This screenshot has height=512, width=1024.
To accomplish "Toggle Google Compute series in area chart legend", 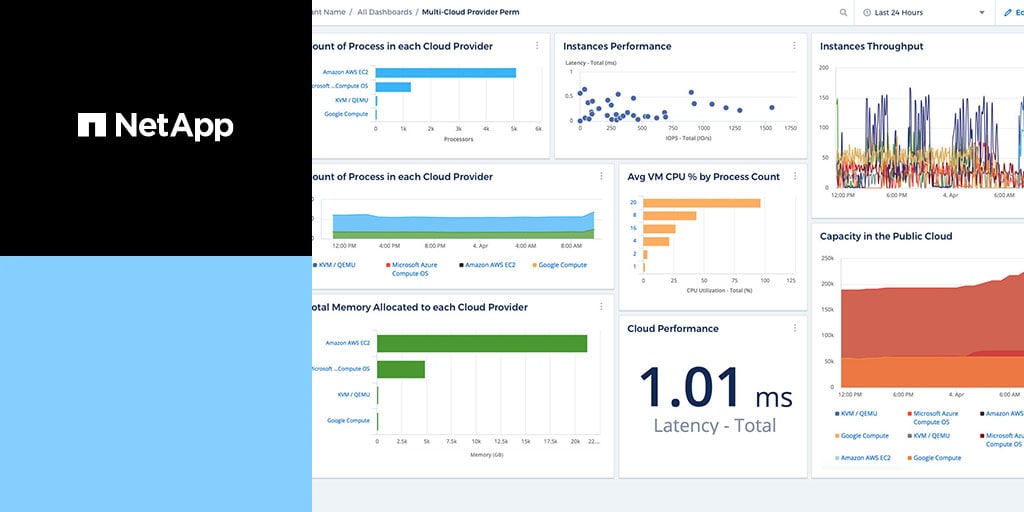I will 562,265.
